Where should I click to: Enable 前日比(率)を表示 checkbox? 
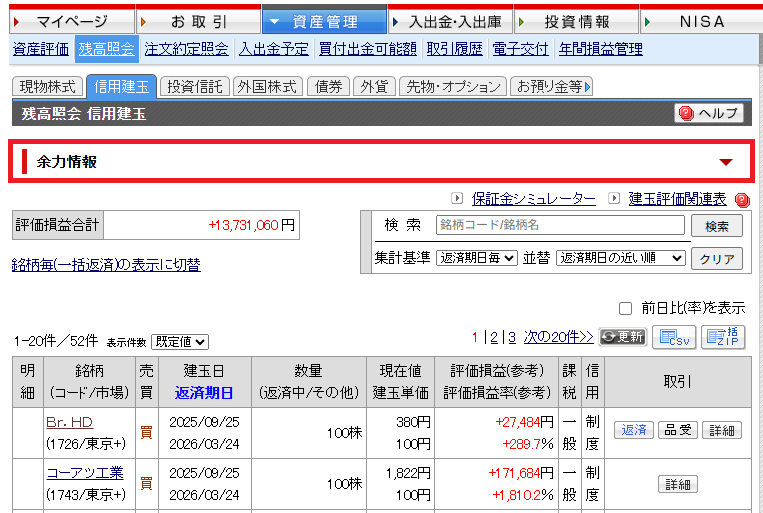point(626,308)
